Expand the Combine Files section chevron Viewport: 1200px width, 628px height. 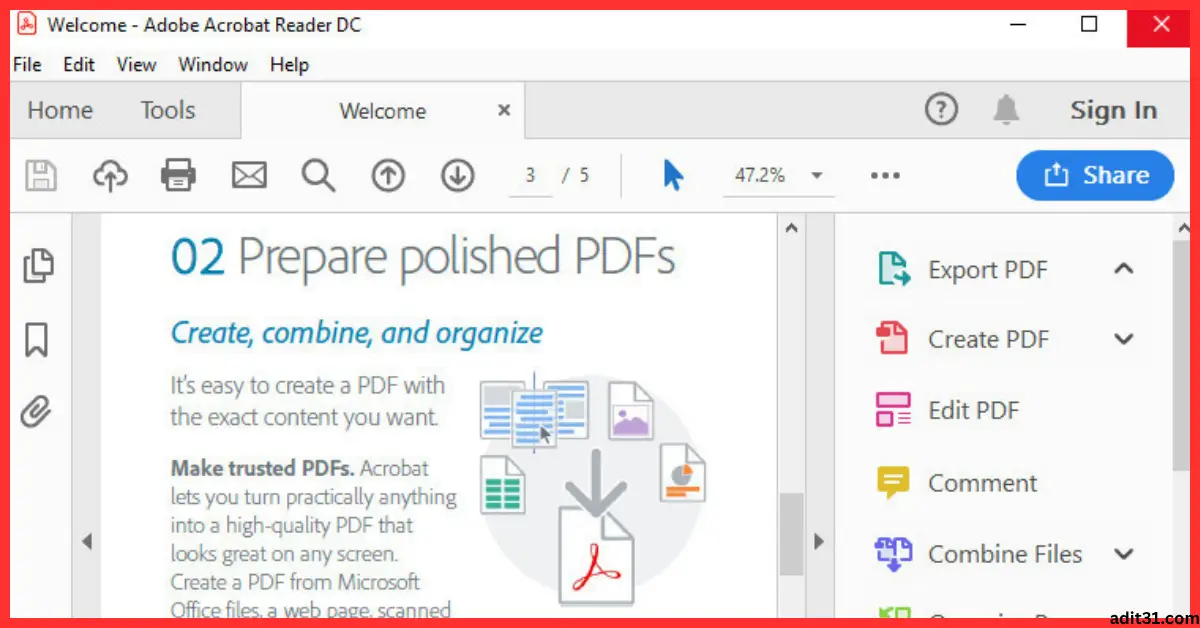1124,554
